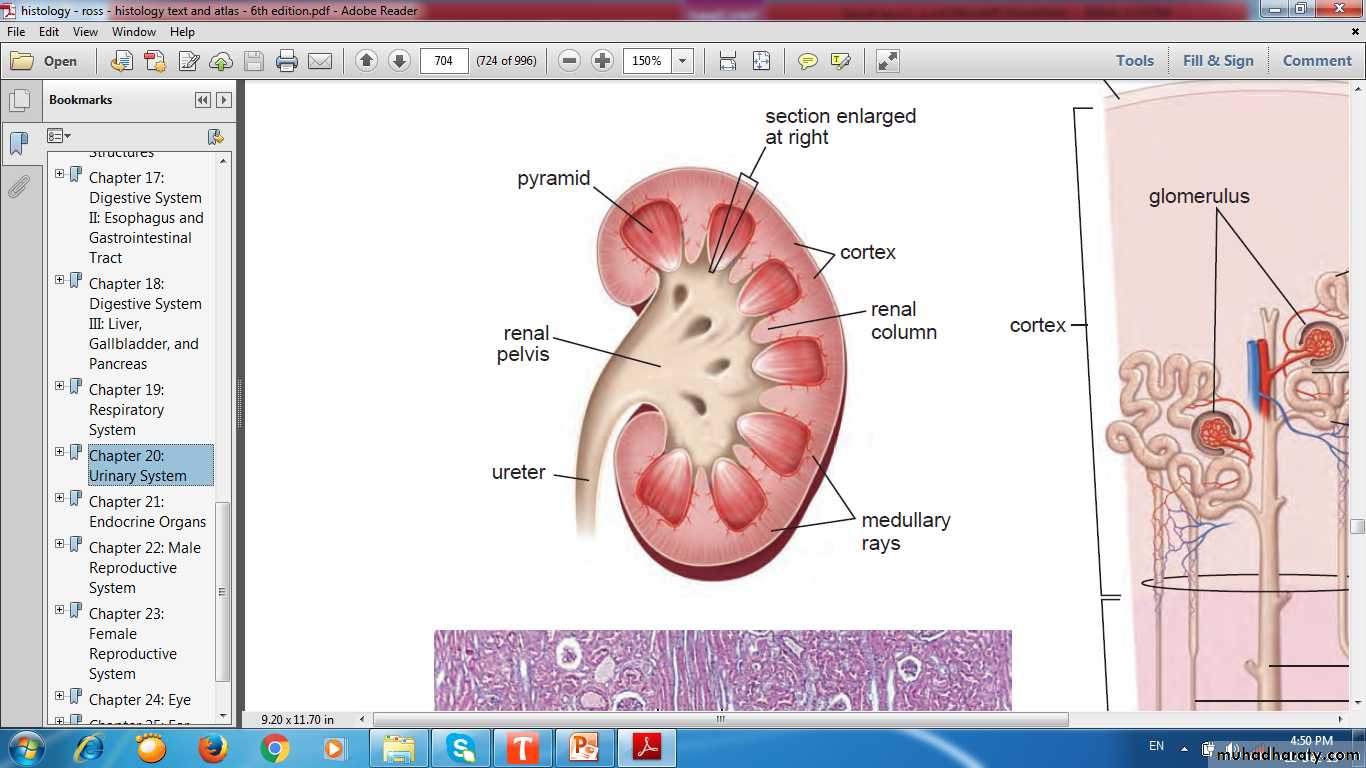Open the Fill & Sign pane

(1217, 61)
